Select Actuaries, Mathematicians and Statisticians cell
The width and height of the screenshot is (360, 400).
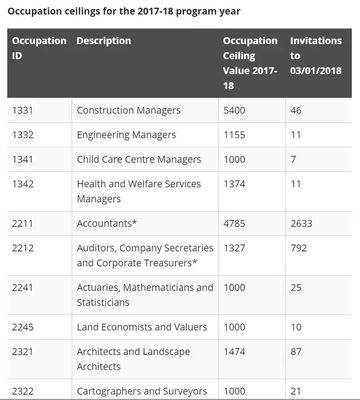145,295
